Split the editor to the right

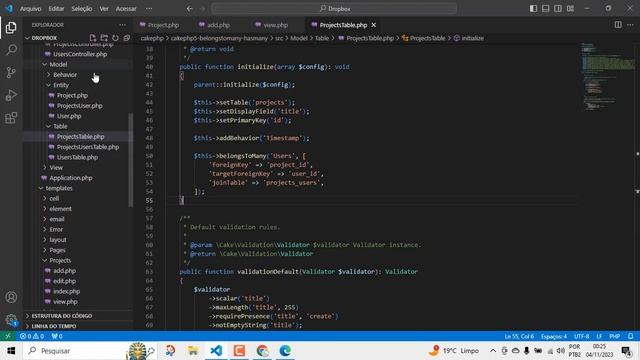(x=618, y=25)
